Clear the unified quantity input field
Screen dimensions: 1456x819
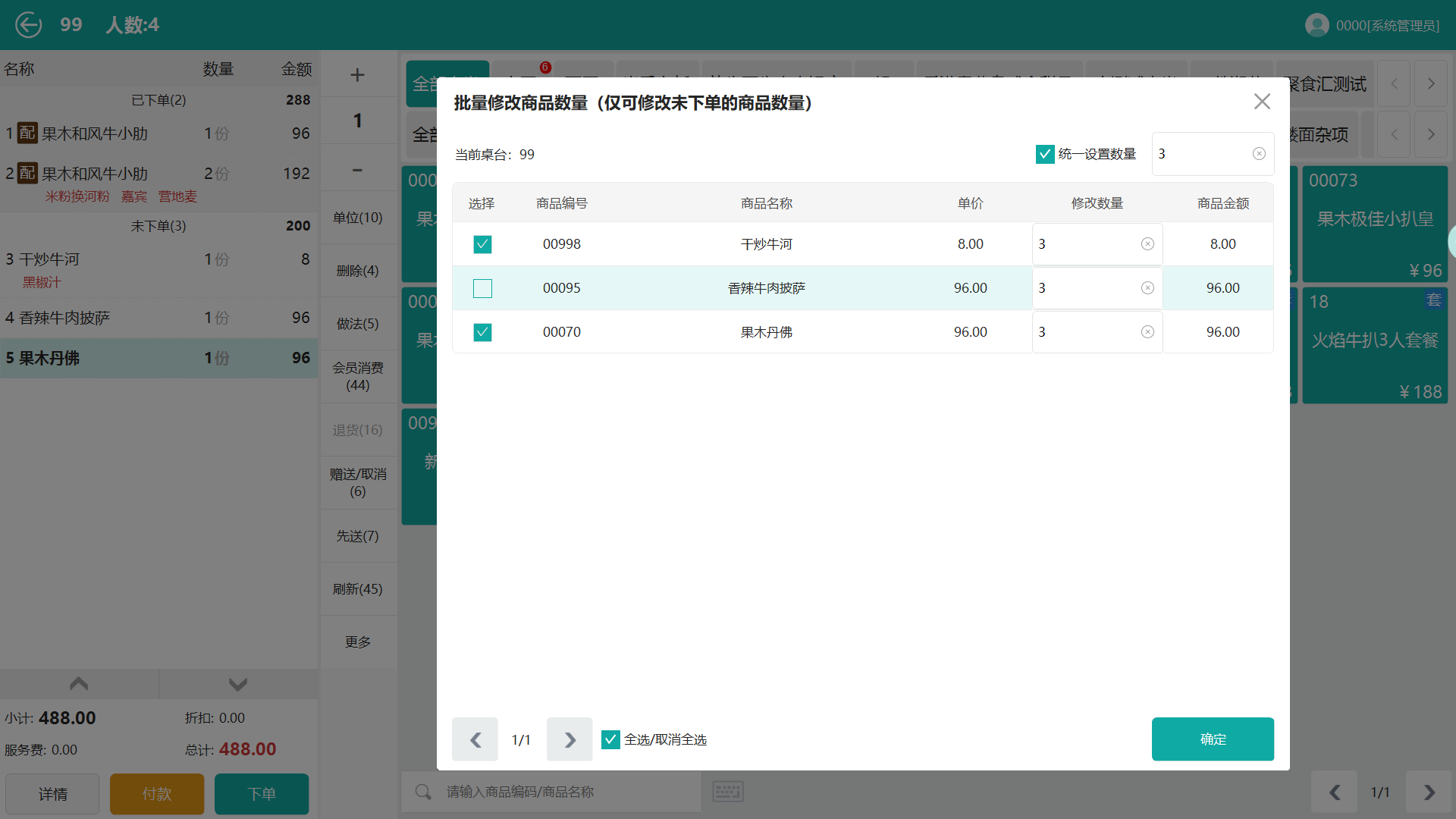(1259, 154)
